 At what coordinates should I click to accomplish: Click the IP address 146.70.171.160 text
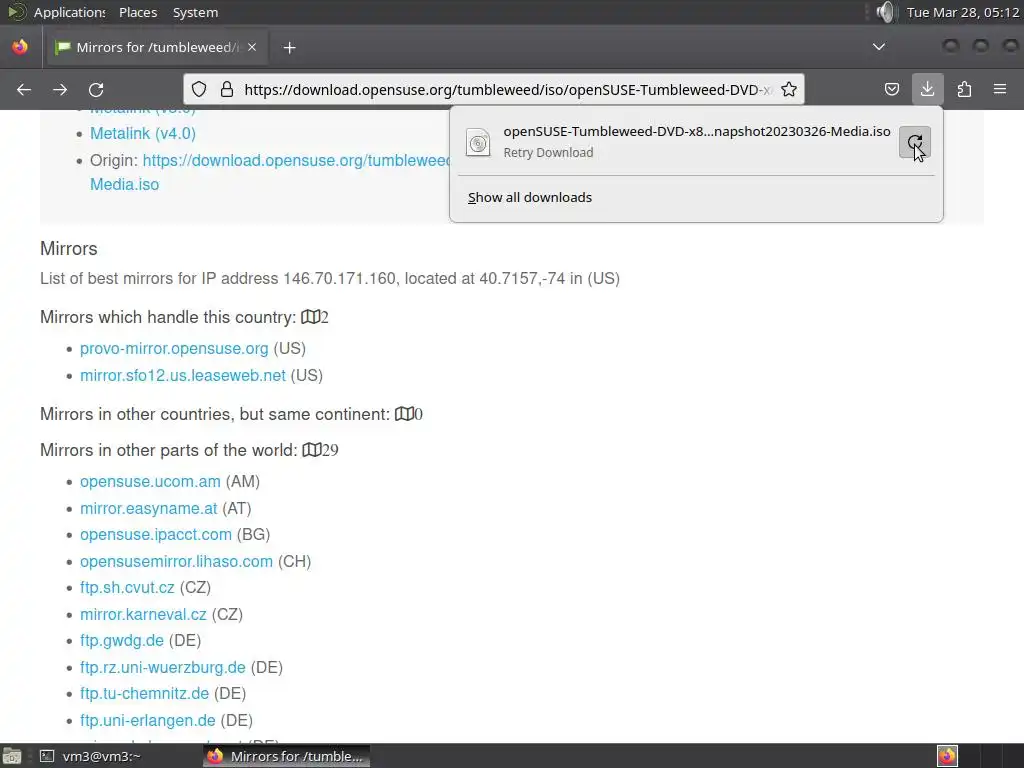339,279
